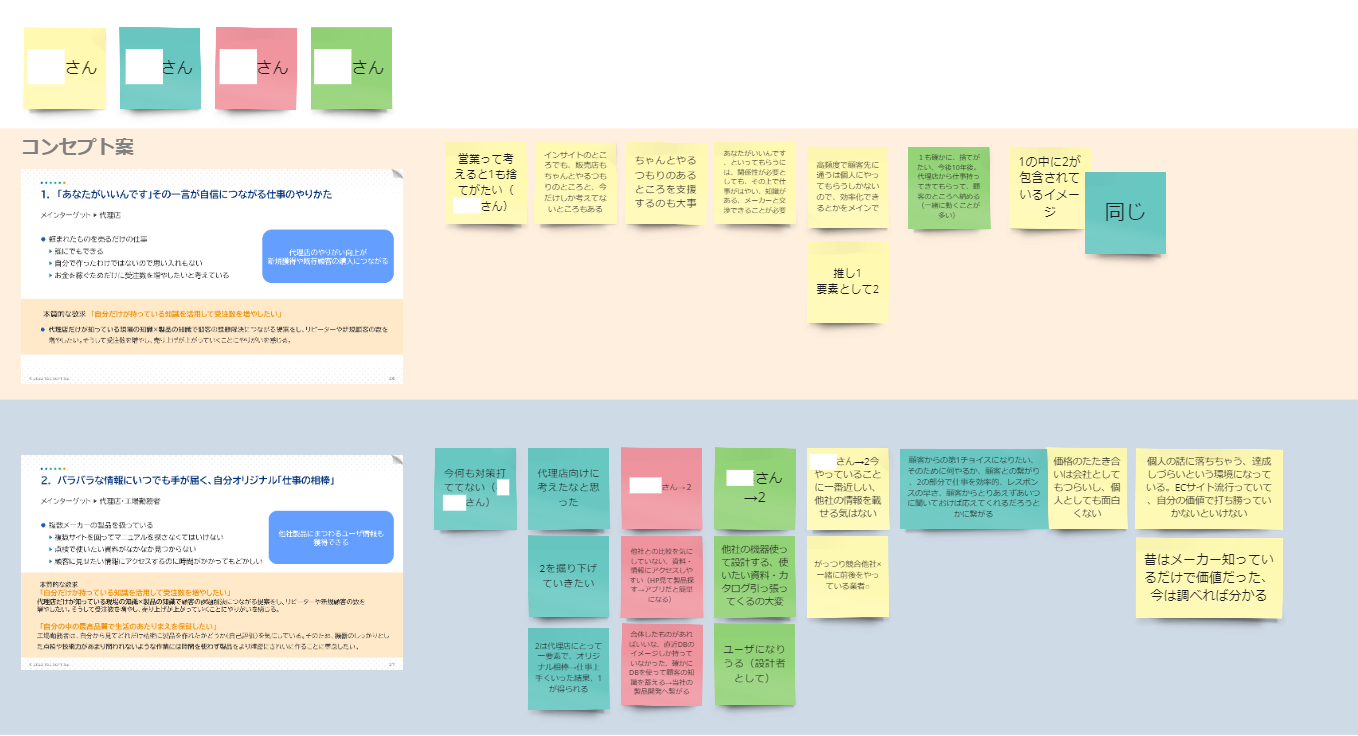Select the teal 2を掘り下げていきたい note

(568, 576)
